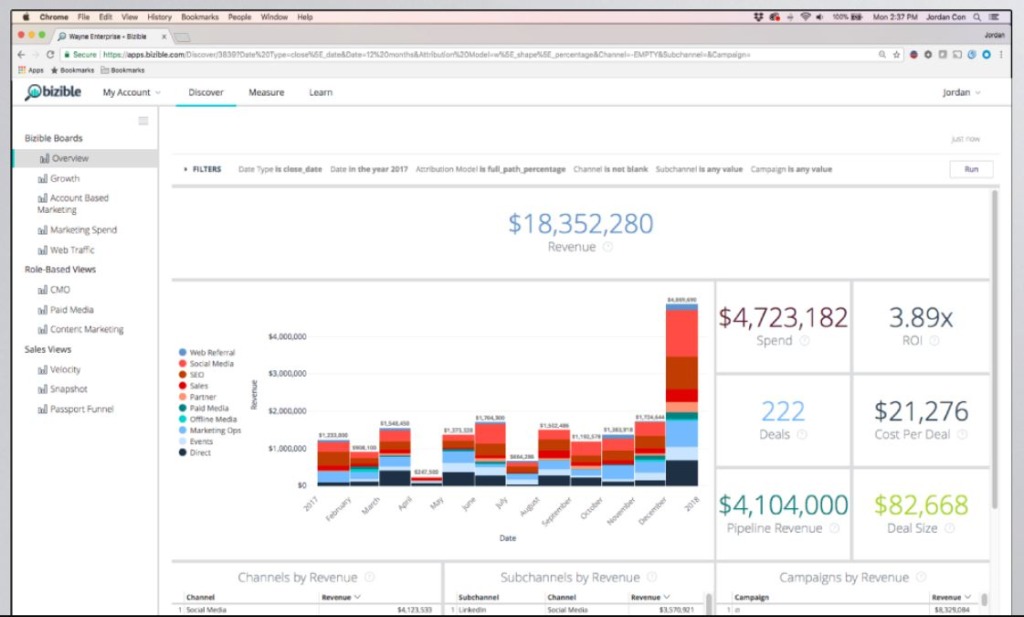Viewport: 1024px width, 617px height.
Task: Click the Web Traffic chart icon
Action: pyautogui.click(x=42, y=250)
